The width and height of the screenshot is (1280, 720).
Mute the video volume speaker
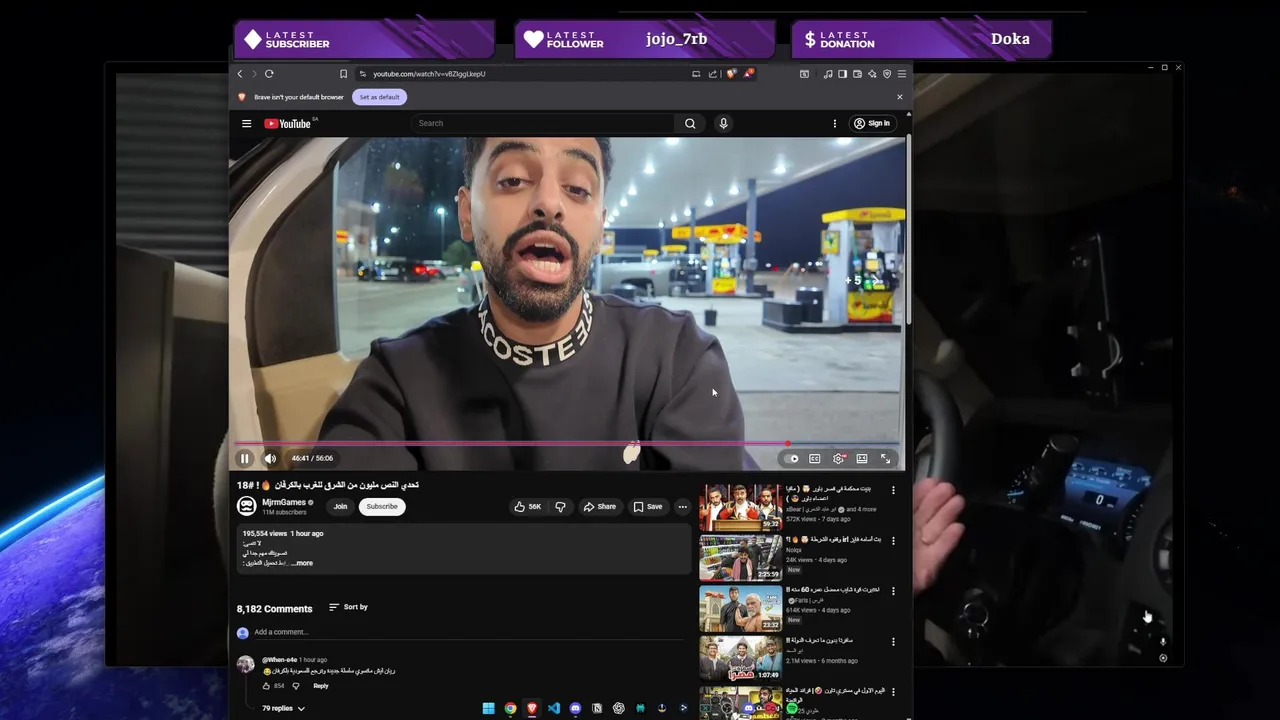tap(270, 459)
